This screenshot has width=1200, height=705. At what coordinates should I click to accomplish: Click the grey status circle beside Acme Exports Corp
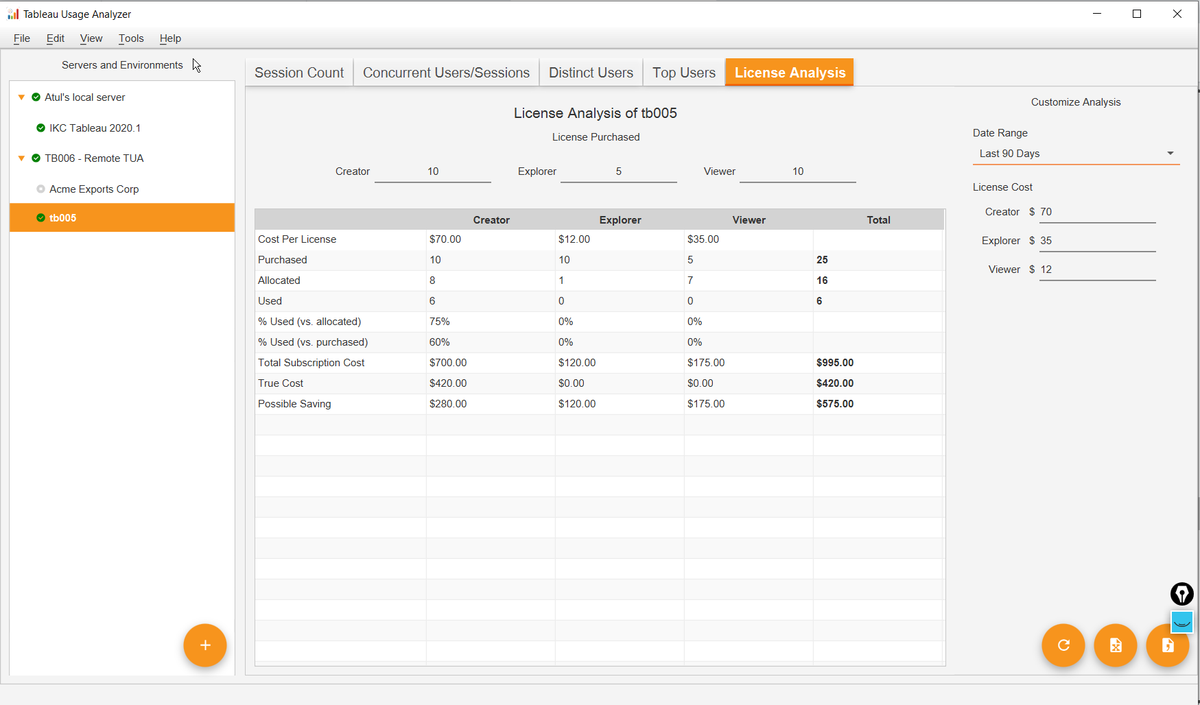click(x=40, y=189)
